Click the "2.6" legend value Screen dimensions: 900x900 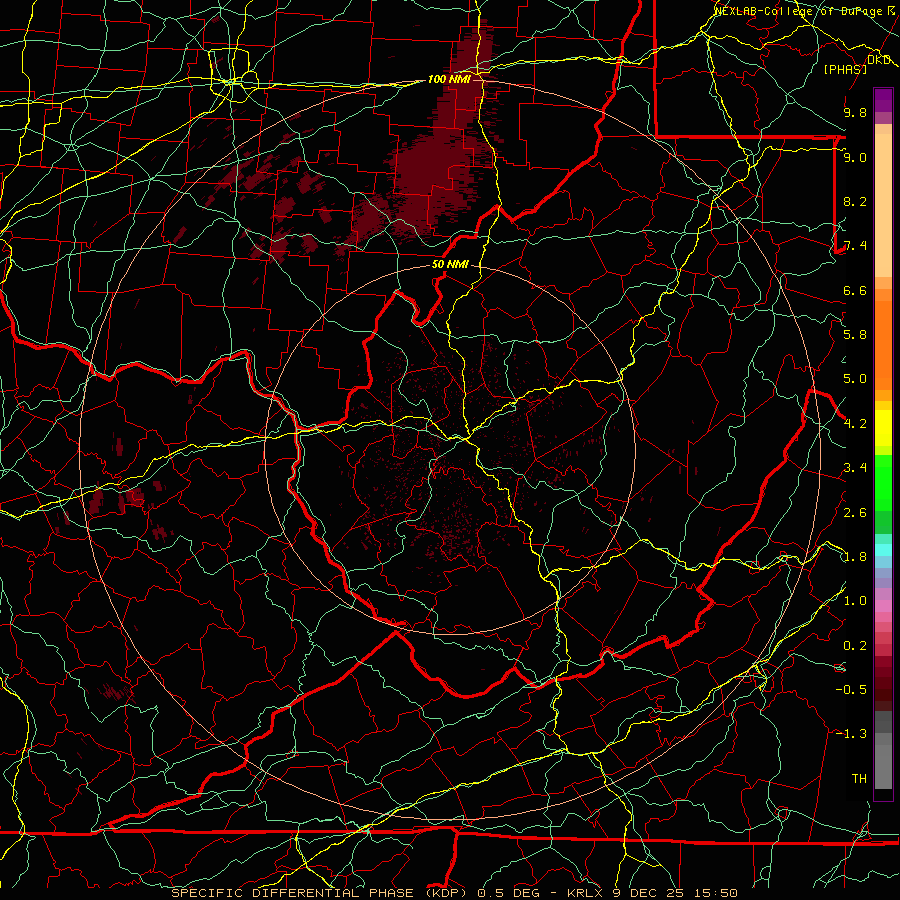[x=855, y=513]
